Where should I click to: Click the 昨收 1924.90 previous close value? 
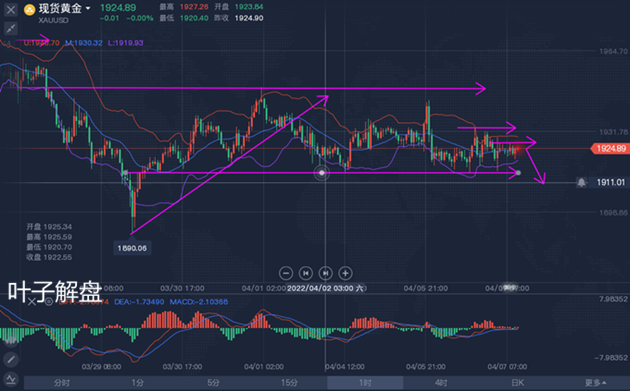(x=239, y=18)
